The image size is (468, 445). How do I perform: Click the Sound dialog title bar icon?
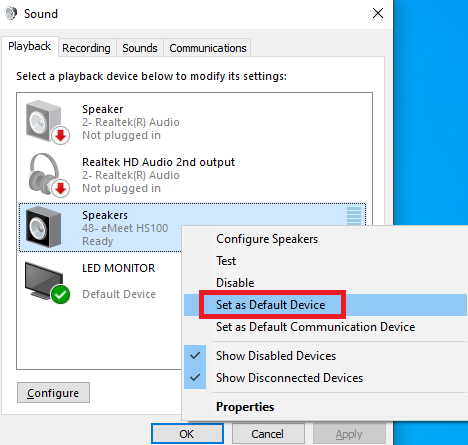point(11,14)
